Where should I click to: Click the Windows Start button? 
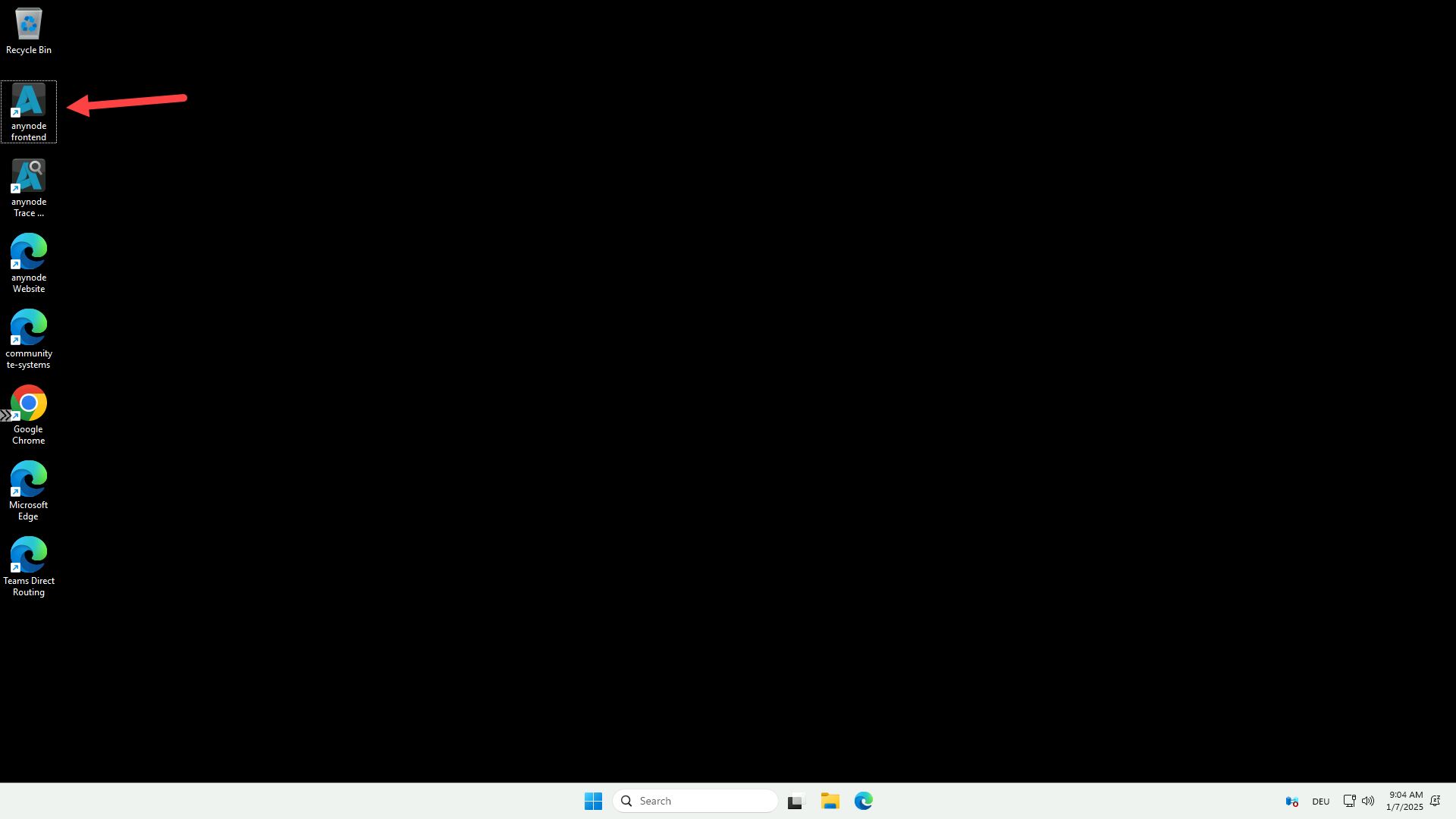pyautogui.click(x=593, y=801)
